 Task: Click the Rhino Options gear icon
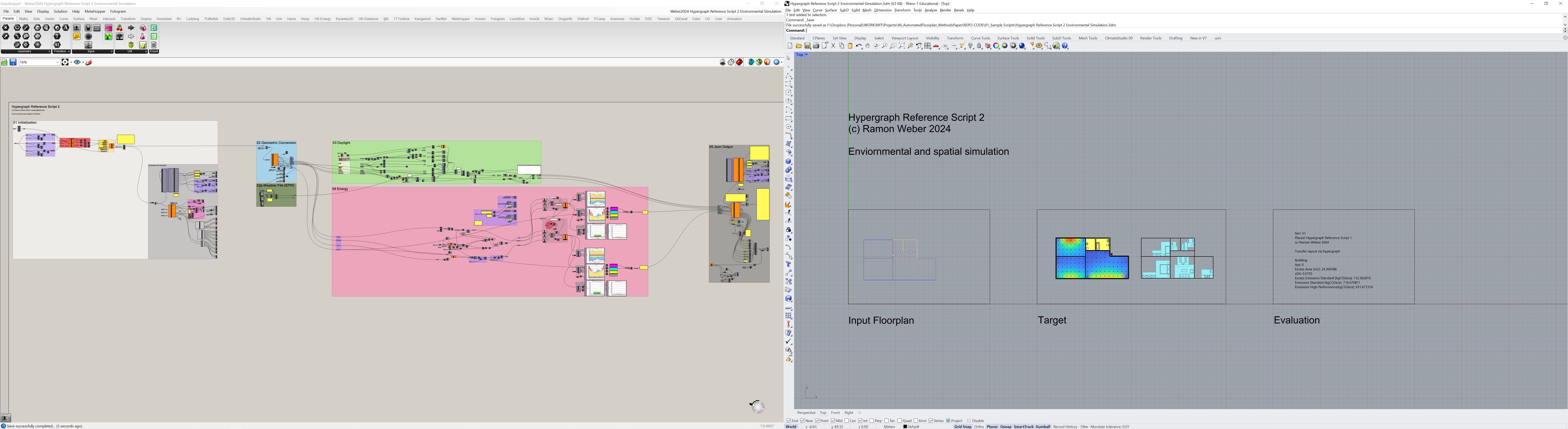[1039, 46]
